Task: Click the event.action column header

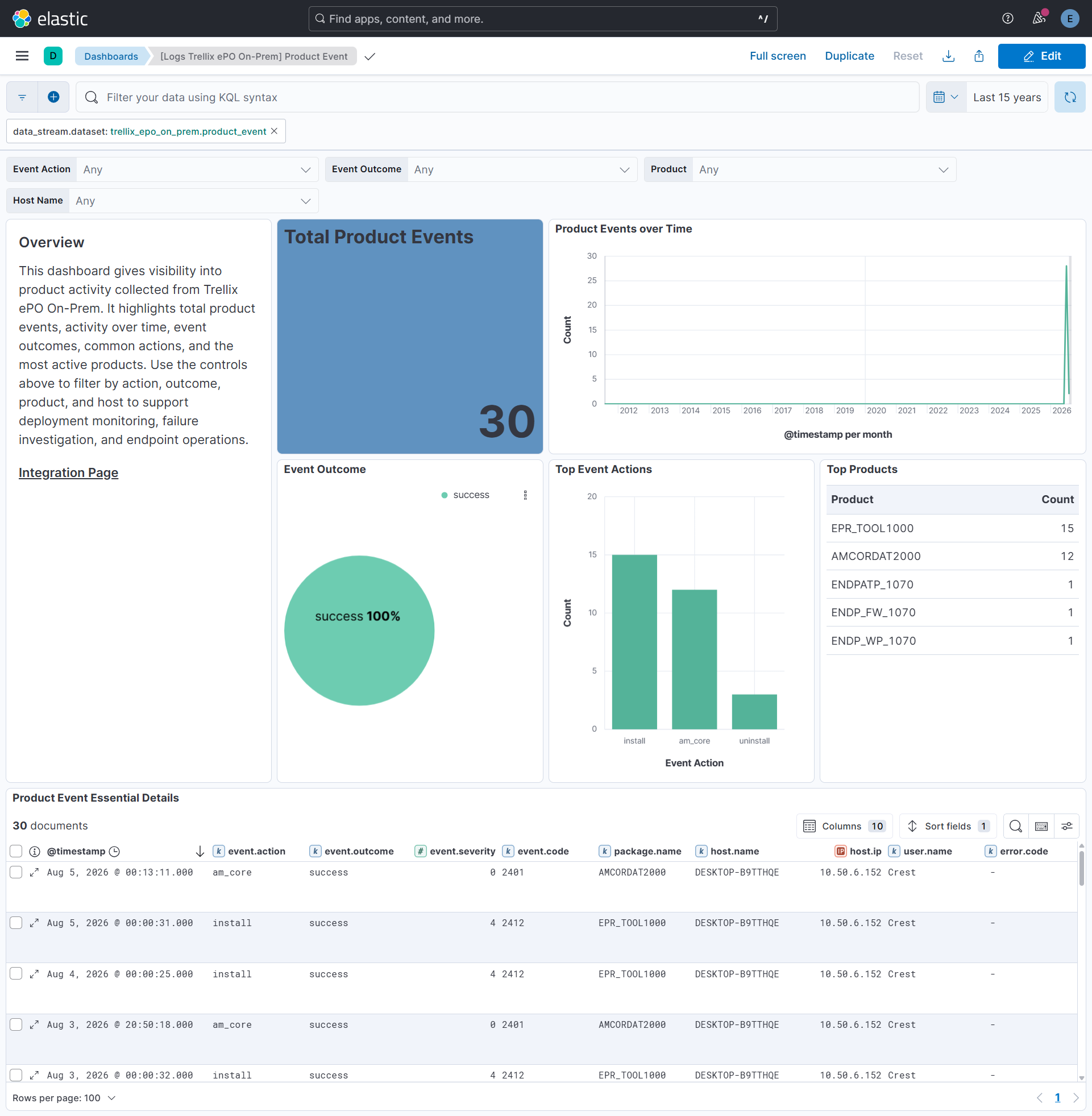Action: tap(256, 851)
